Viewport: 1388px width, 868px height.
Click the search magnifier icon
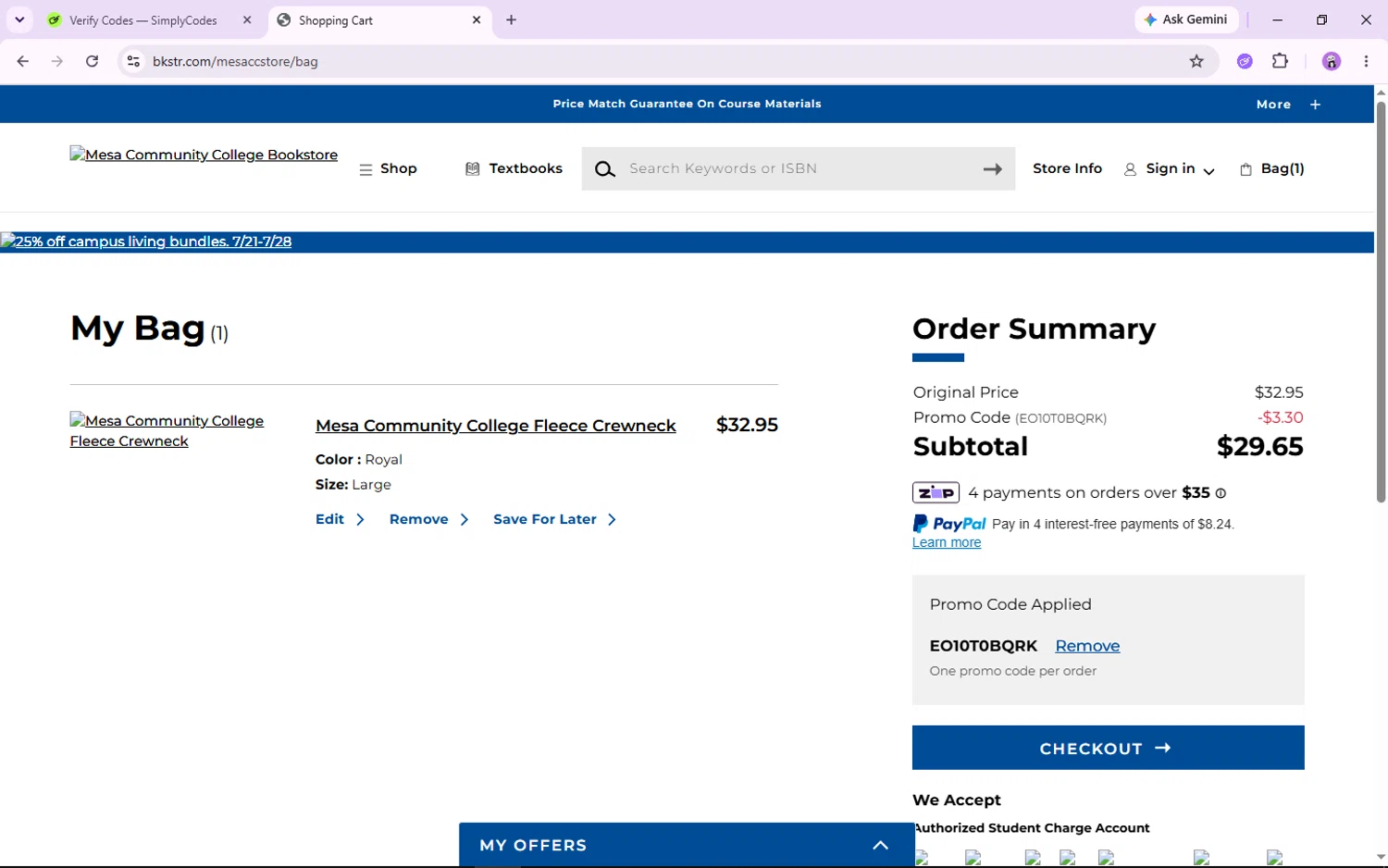tap(605, 168)
